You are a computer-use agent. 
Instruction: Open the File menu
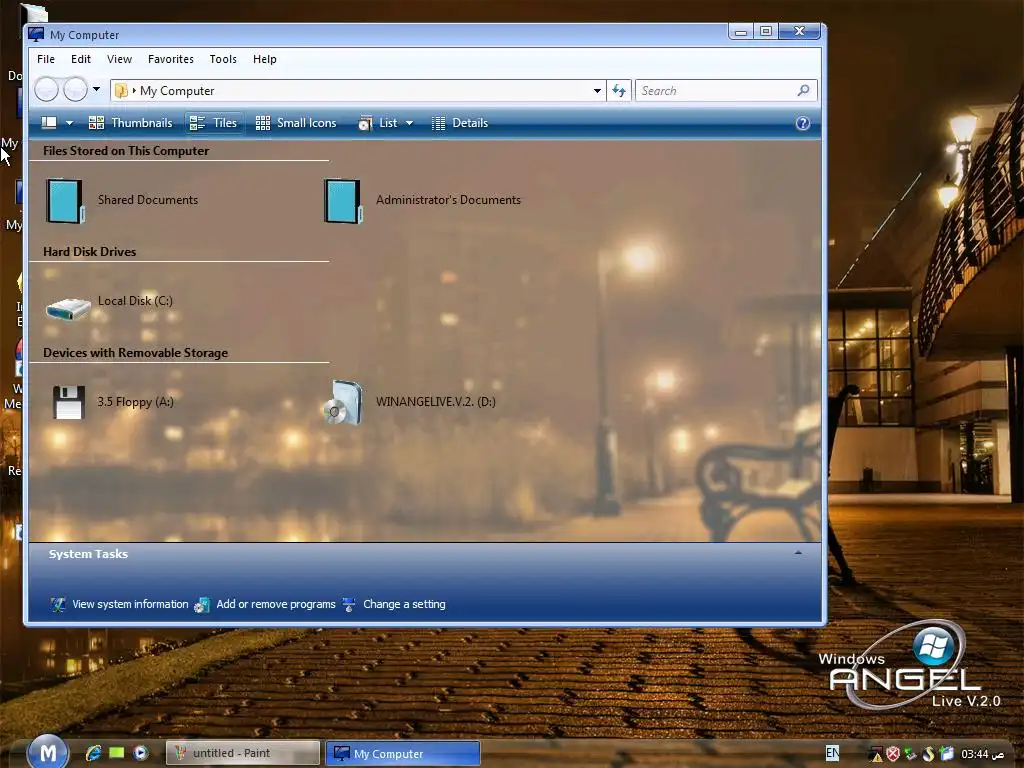(x=46, y=59)
